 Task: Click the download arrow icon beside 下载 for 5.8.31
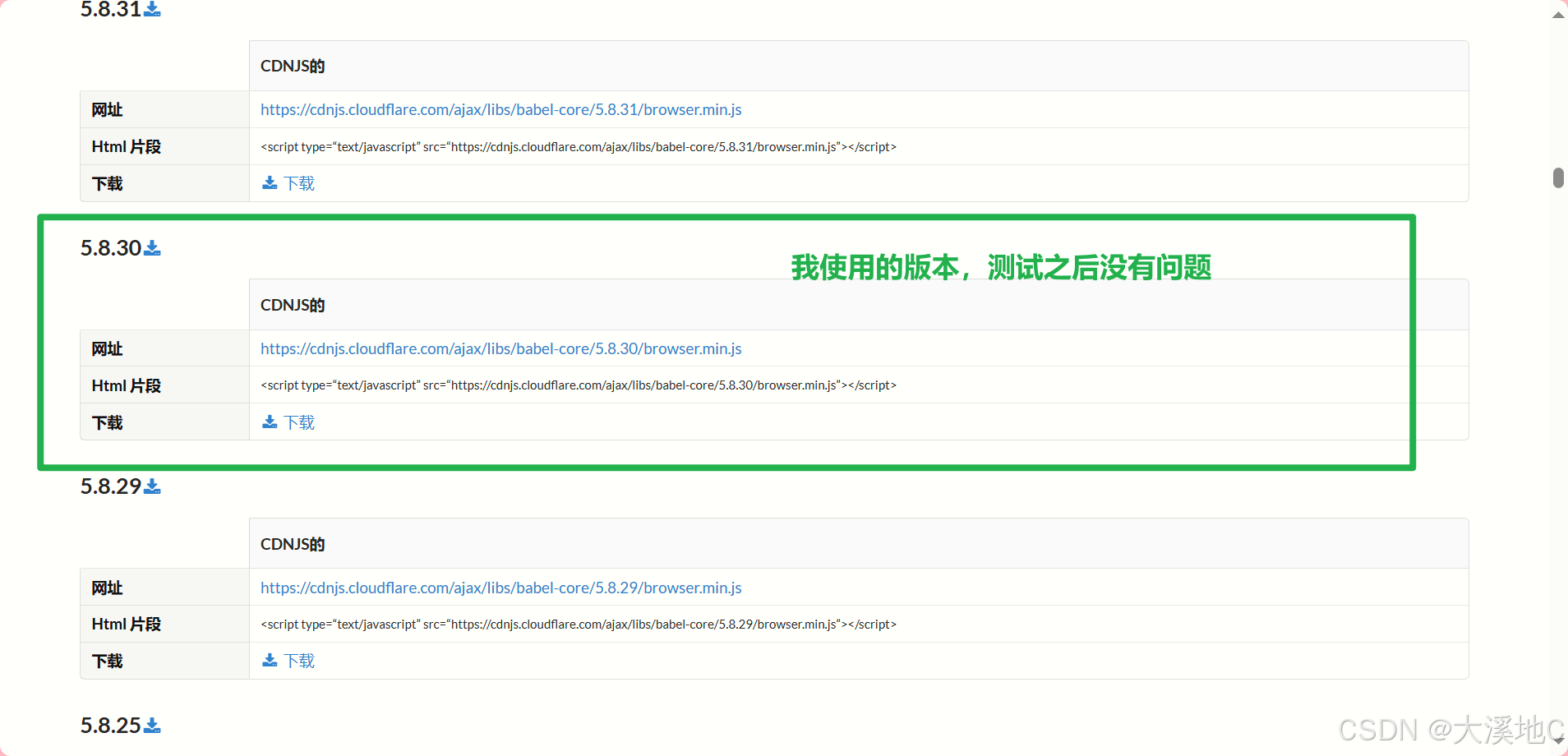pyautogui.click(x=270, y=182)
